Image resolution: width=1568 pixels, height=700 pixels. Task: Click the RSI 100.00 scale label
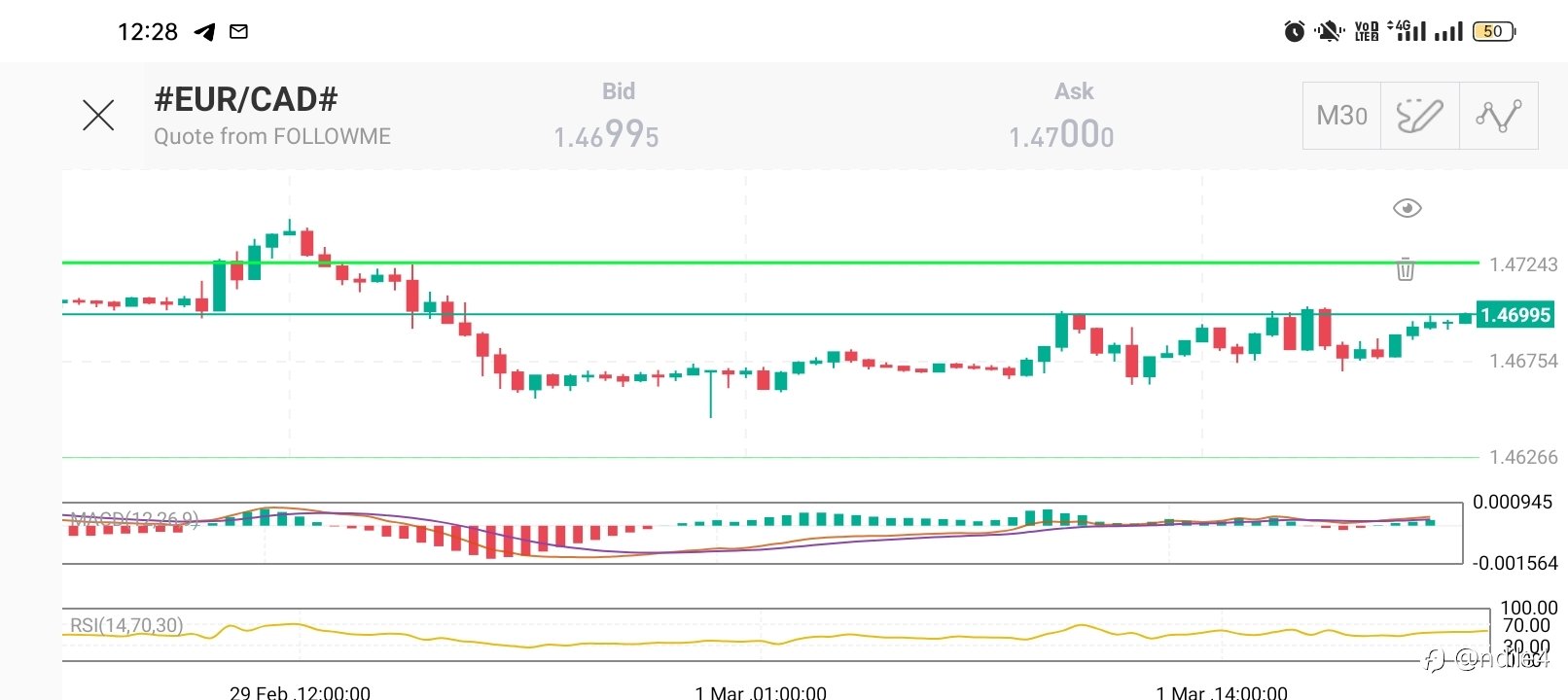(1529, 608)
